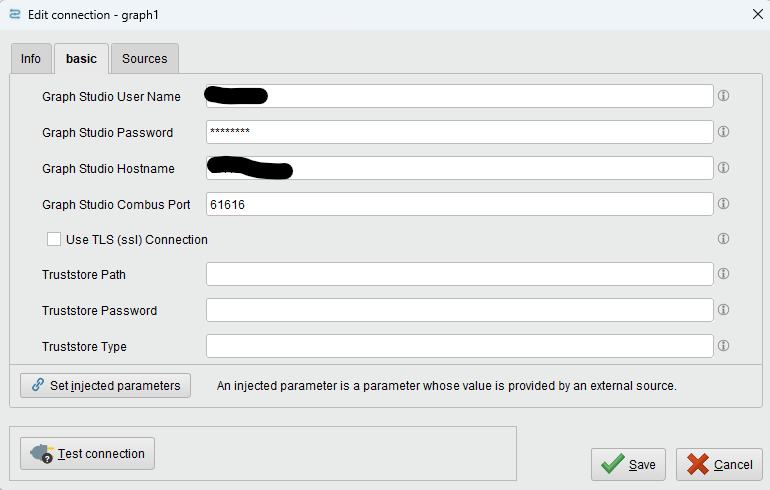Click info icon beside Truststore Password
770x490 pixels.
pos(723,310)
